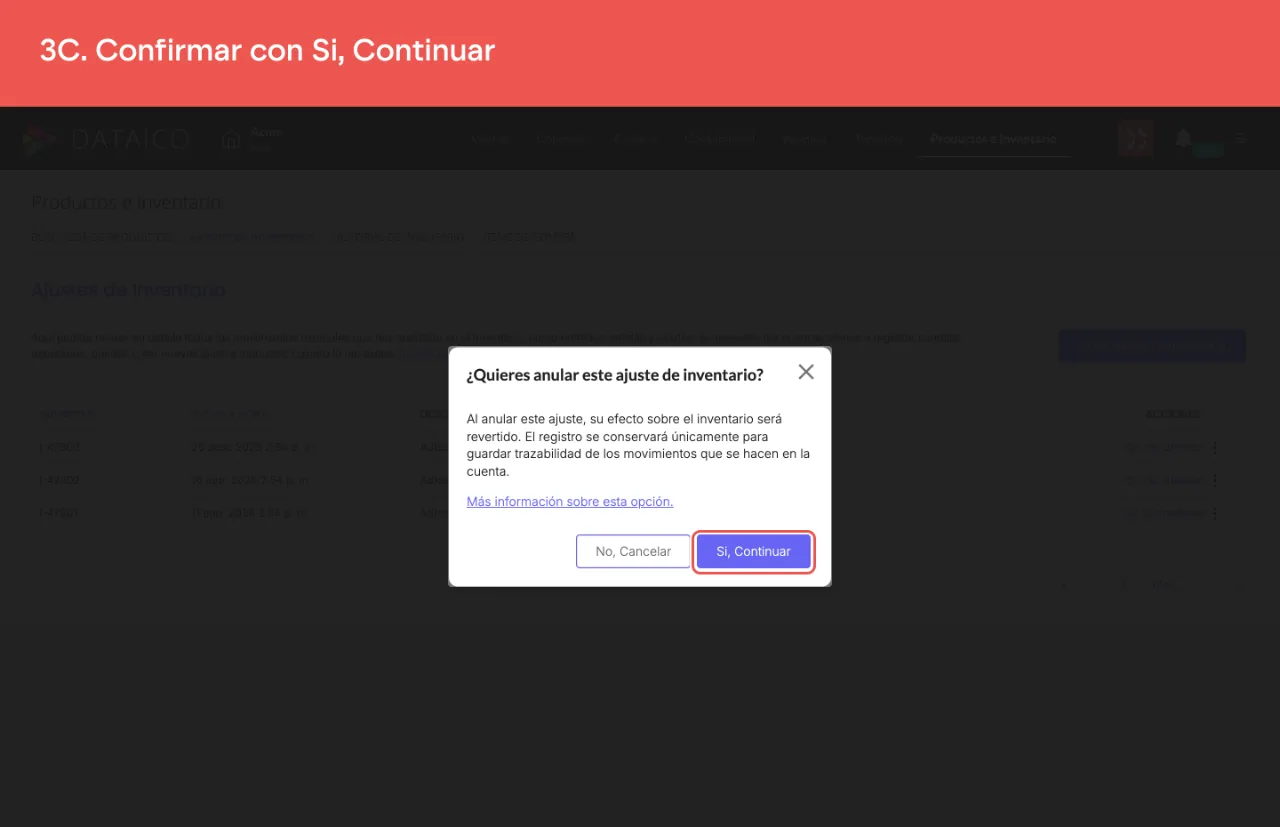
Task: Open the three-dot menu of the second adjustment row
Action: click(1215, 480)
